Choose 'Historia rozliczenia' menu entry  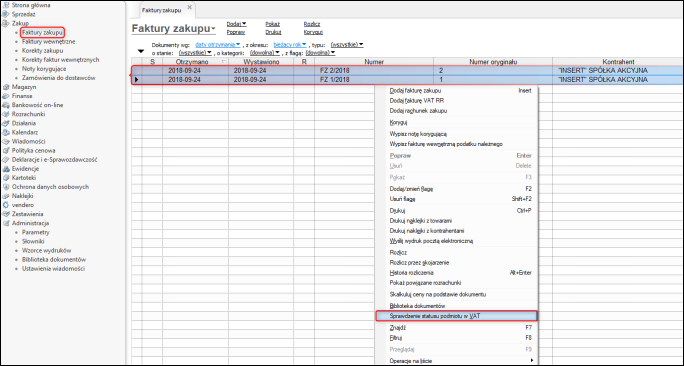click(x=456, y=273)
